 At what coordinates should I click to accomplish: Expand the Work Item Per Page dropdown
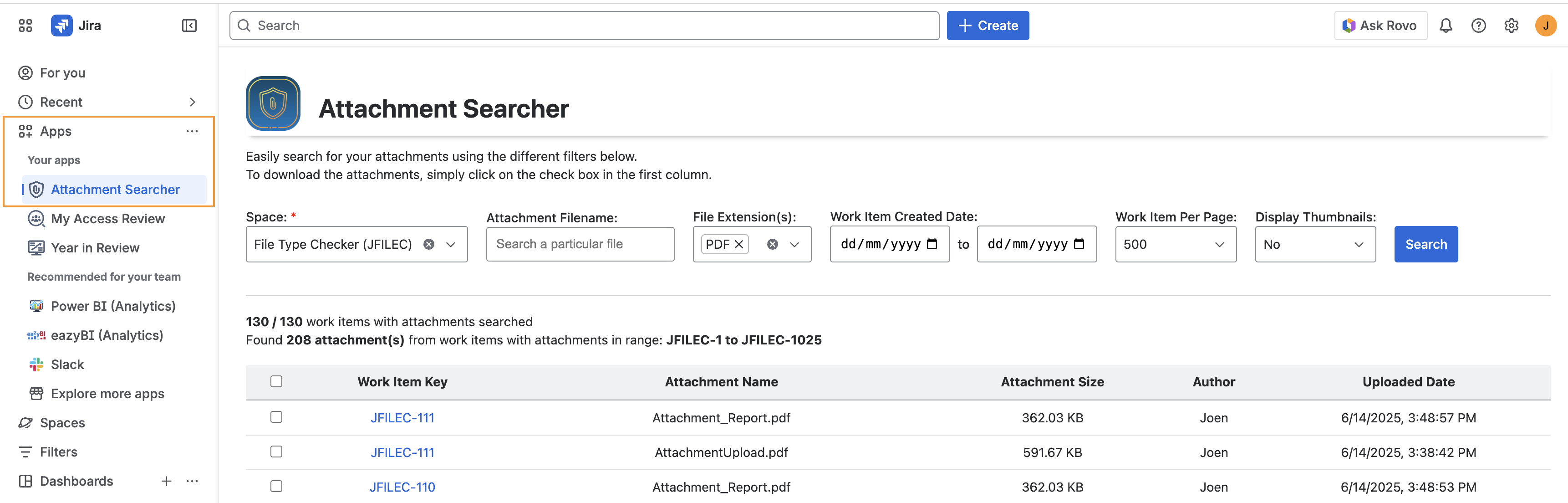1176,244
